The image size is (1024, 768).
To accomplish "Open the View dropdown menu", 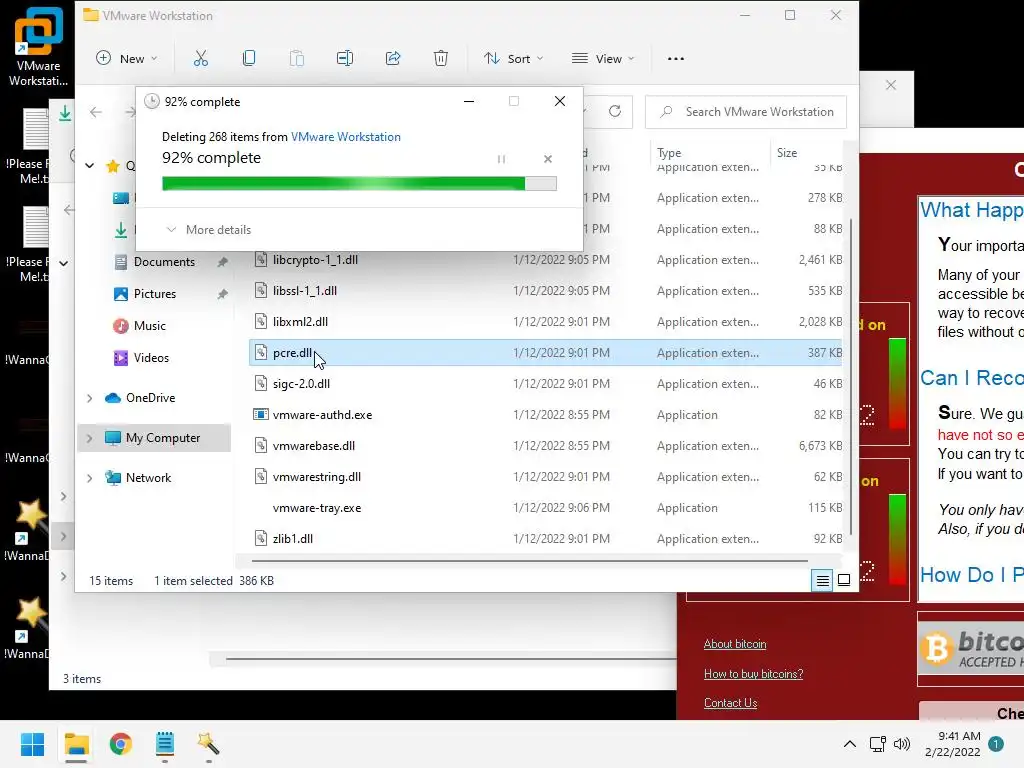I will click(603, 59).
